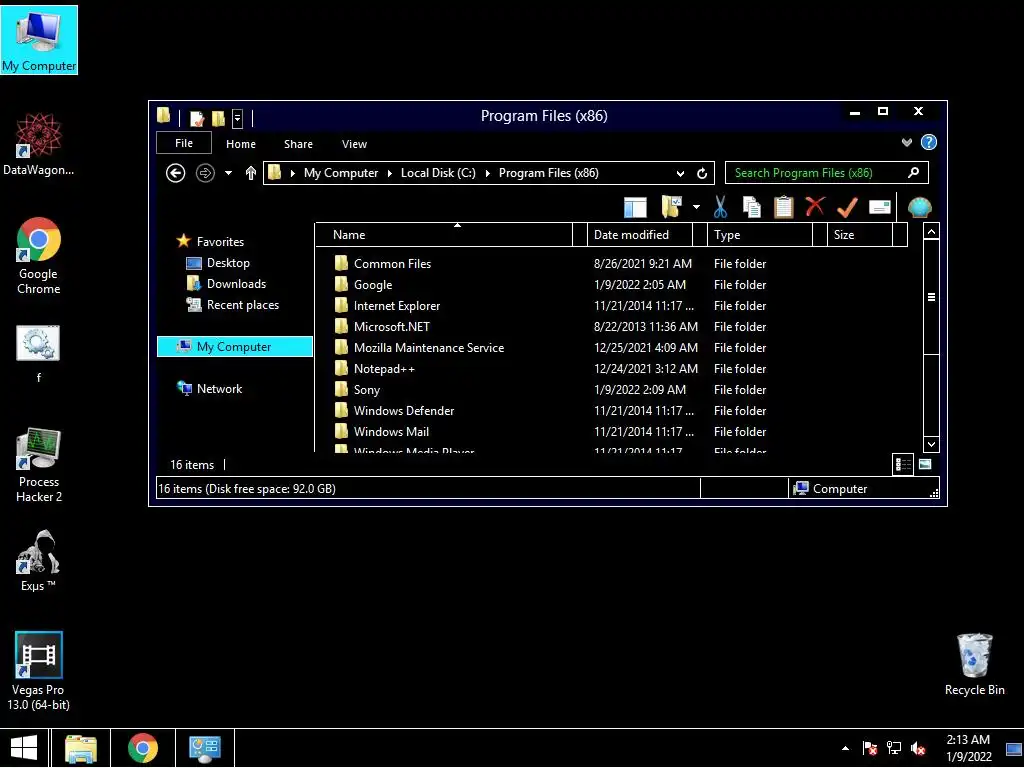Select Vegas Pro 13.0 desktop icon

point(39,671)
